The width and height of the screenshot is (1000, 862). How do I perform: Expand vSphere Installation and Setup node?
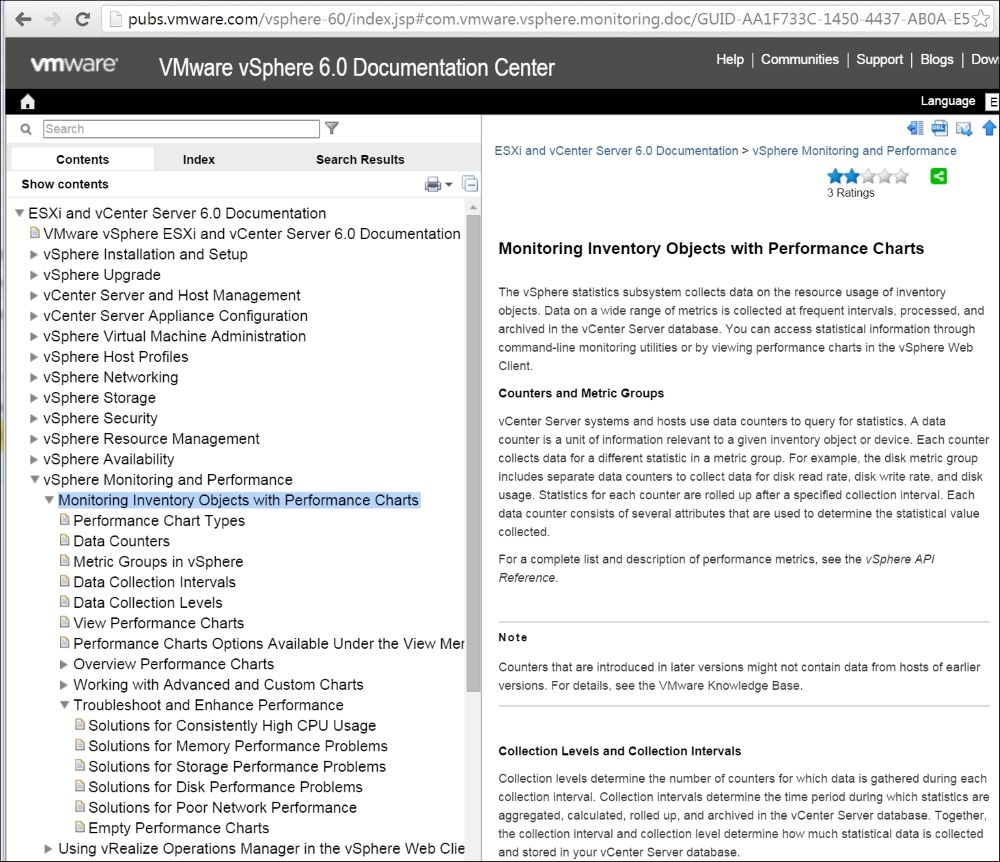[x=34, y=254]
